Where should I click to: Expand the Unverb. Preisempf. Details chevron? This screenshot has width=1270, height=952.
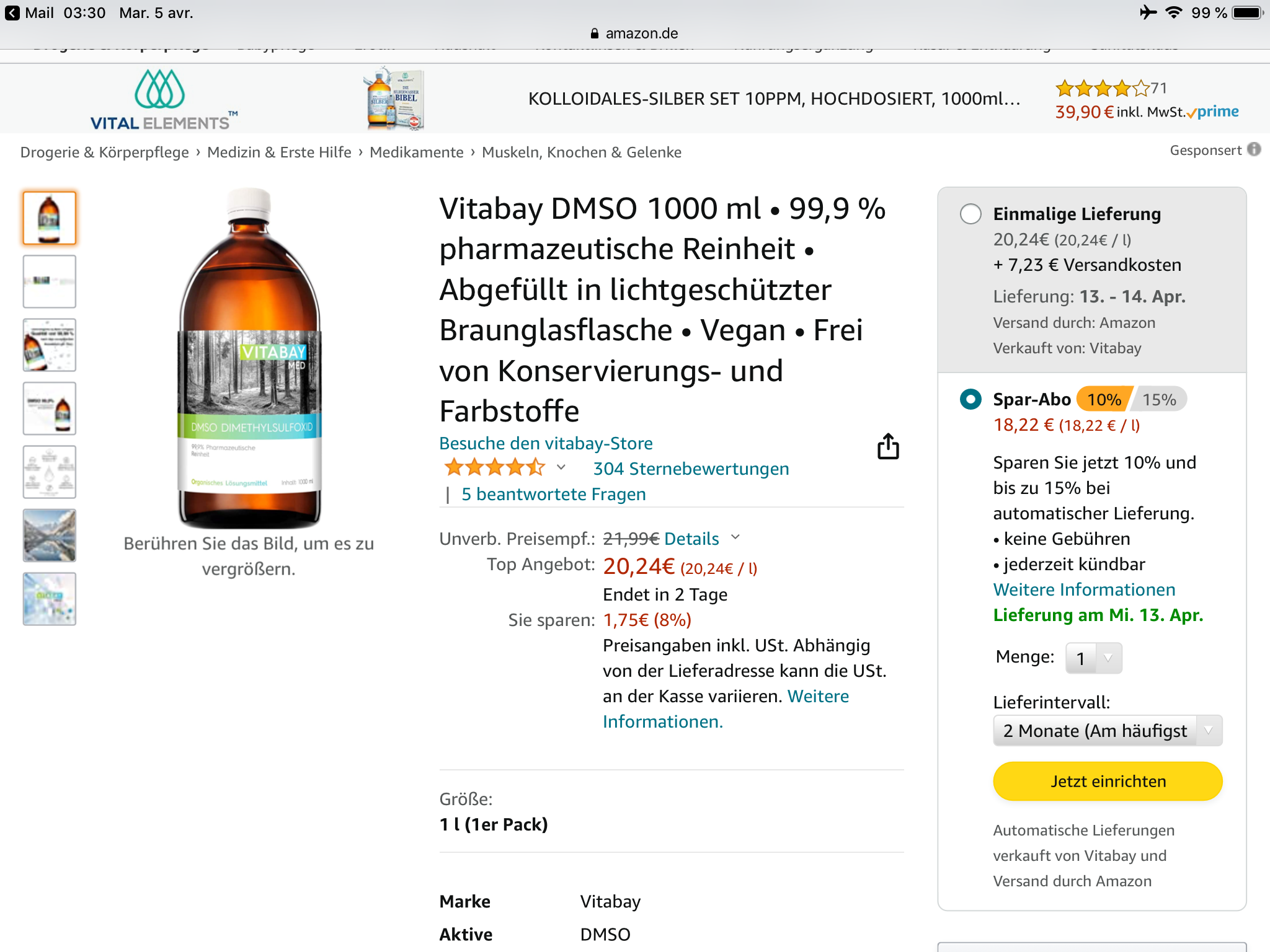[735, 537]
